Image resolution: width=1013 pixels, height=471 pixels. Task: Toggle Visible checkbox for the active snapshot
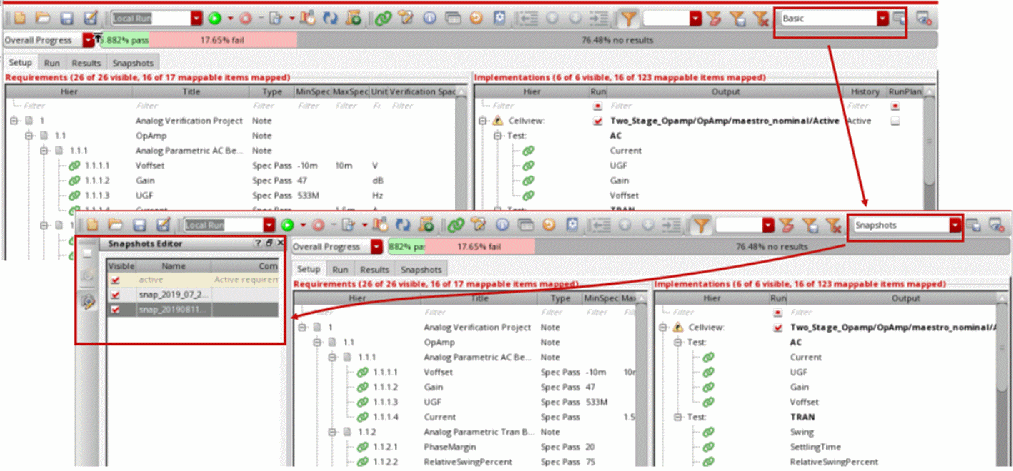pos(116,280)
